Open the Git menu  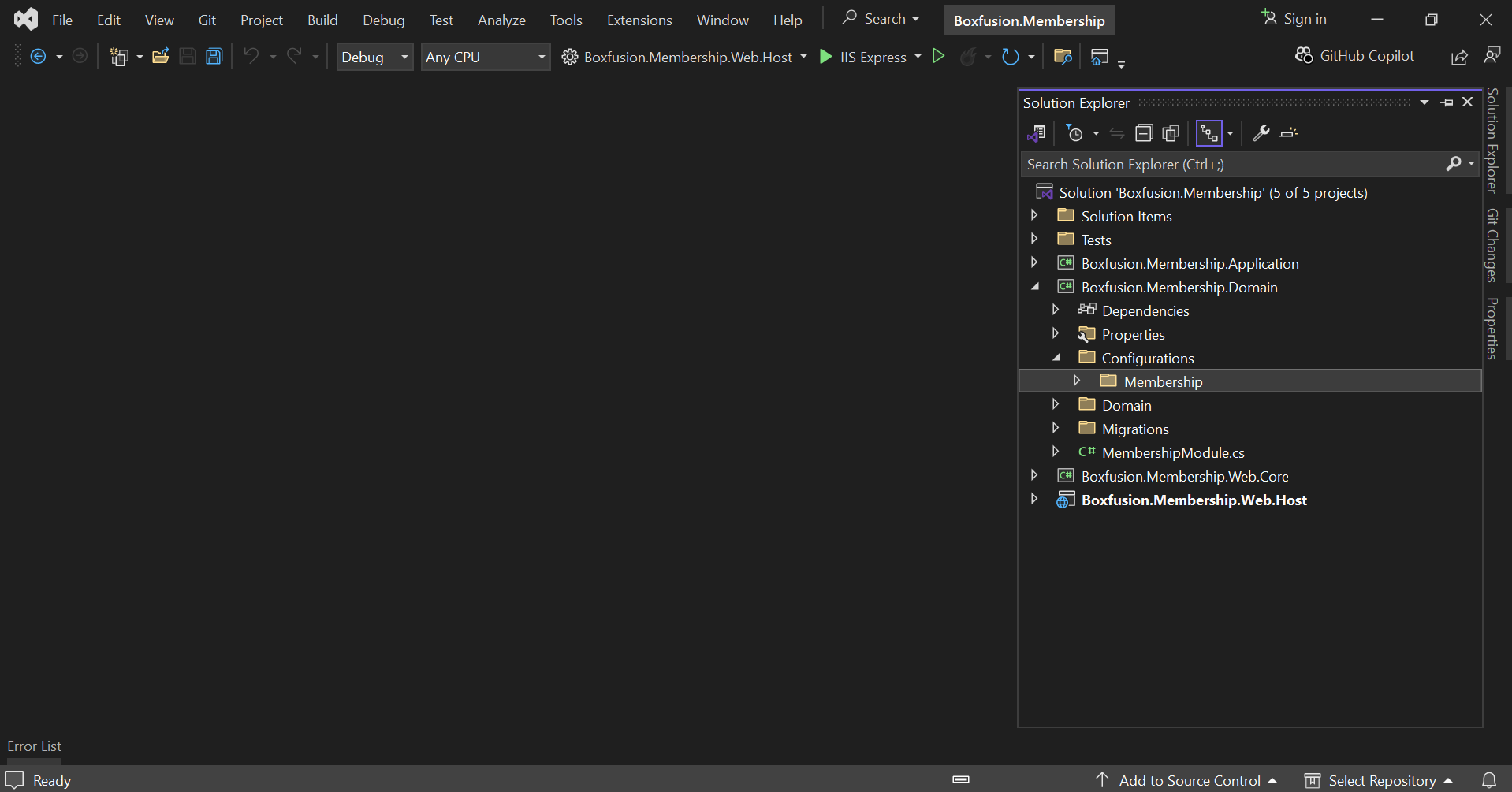coord(207,20)
